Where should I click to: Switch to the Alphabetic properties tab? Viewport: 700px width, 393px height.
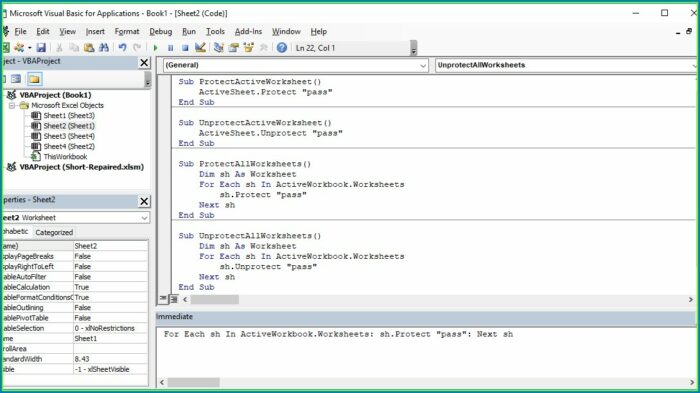point(16,231)
